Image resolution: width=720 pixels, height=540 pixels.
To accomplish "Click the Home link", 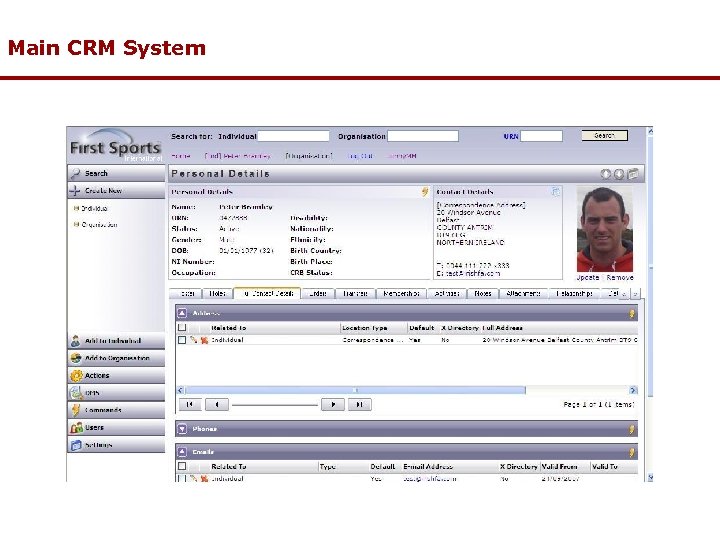I will click(x=181, y=156).
